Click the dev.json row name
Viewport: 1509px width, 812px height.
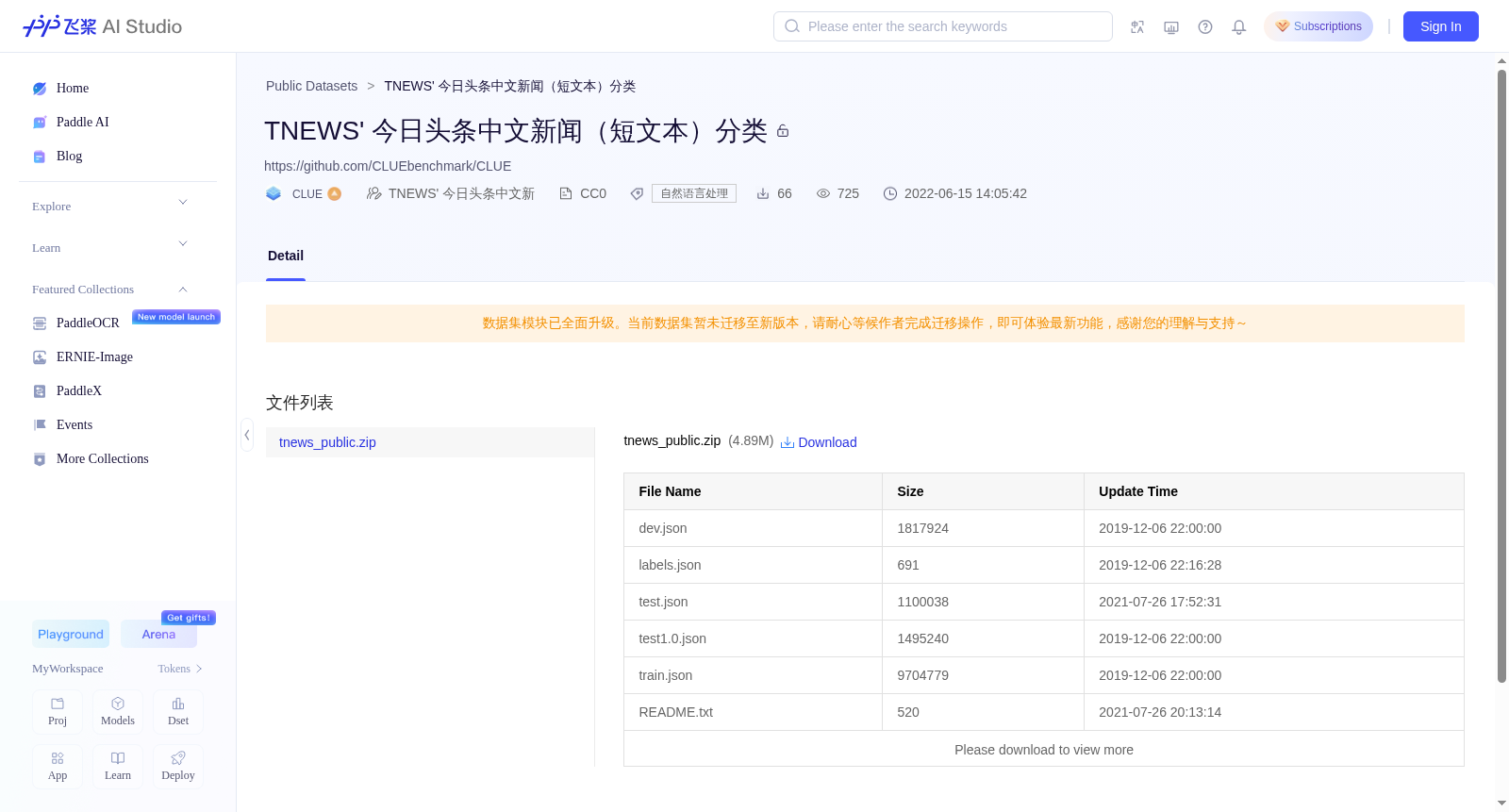pyautogui.click(x=663, y=528)
